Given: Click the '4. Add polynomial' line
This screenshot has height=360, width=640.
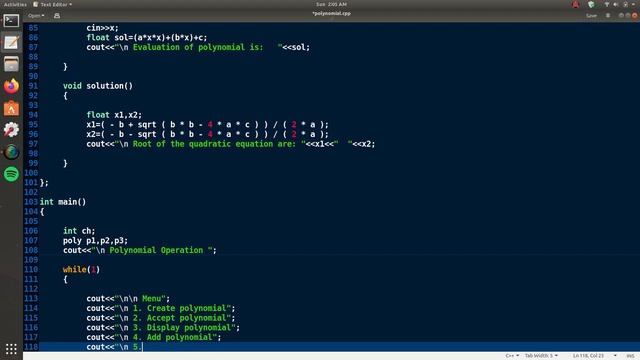Looking at the screenshot, I should click(153, 337).
